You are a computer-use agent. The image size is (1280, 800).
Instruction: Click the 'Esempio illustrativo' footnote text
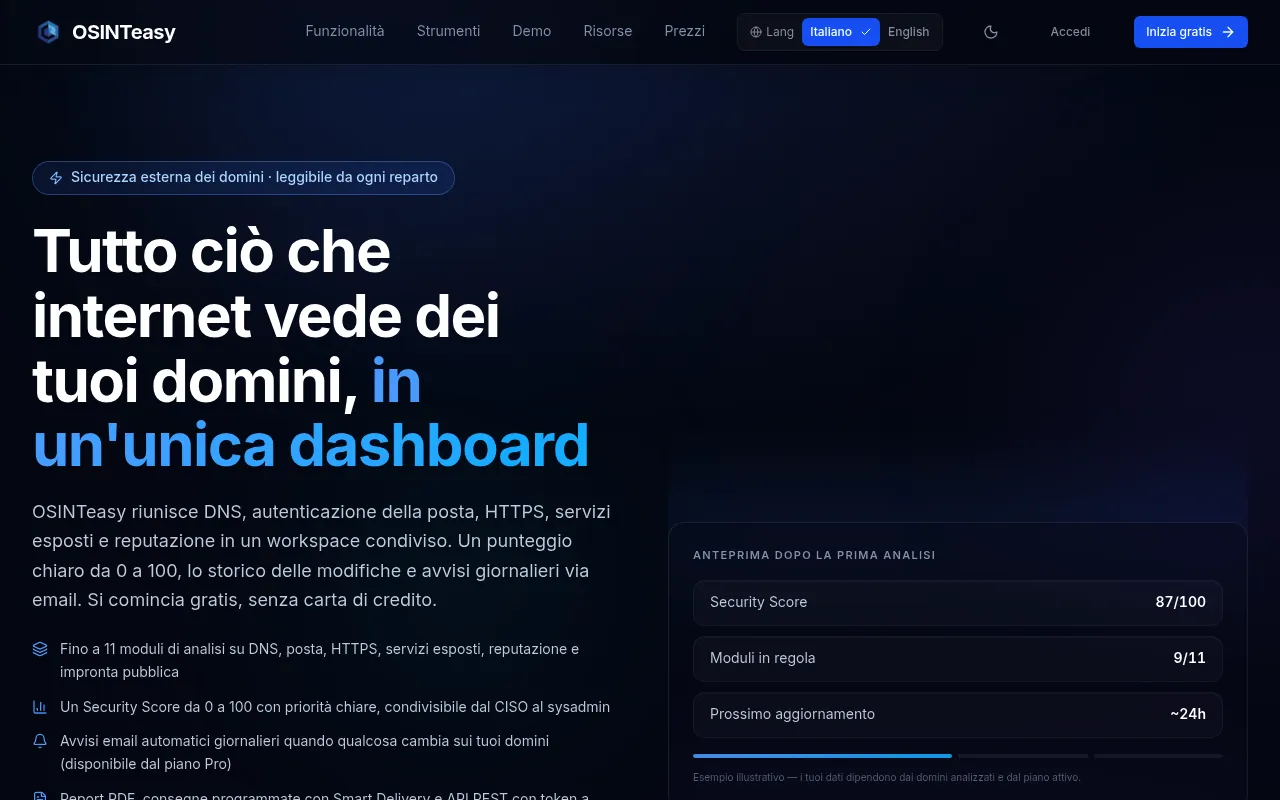pos(887,777)
